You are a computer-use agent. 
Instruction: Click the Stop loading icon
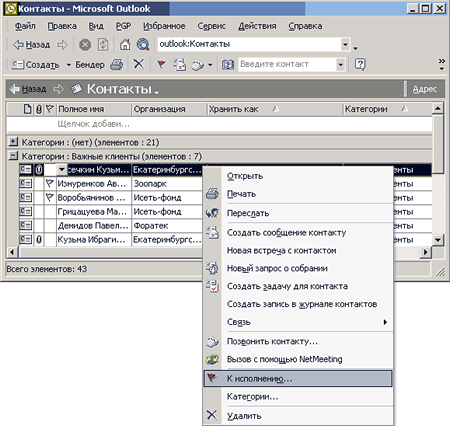point(85,45)
